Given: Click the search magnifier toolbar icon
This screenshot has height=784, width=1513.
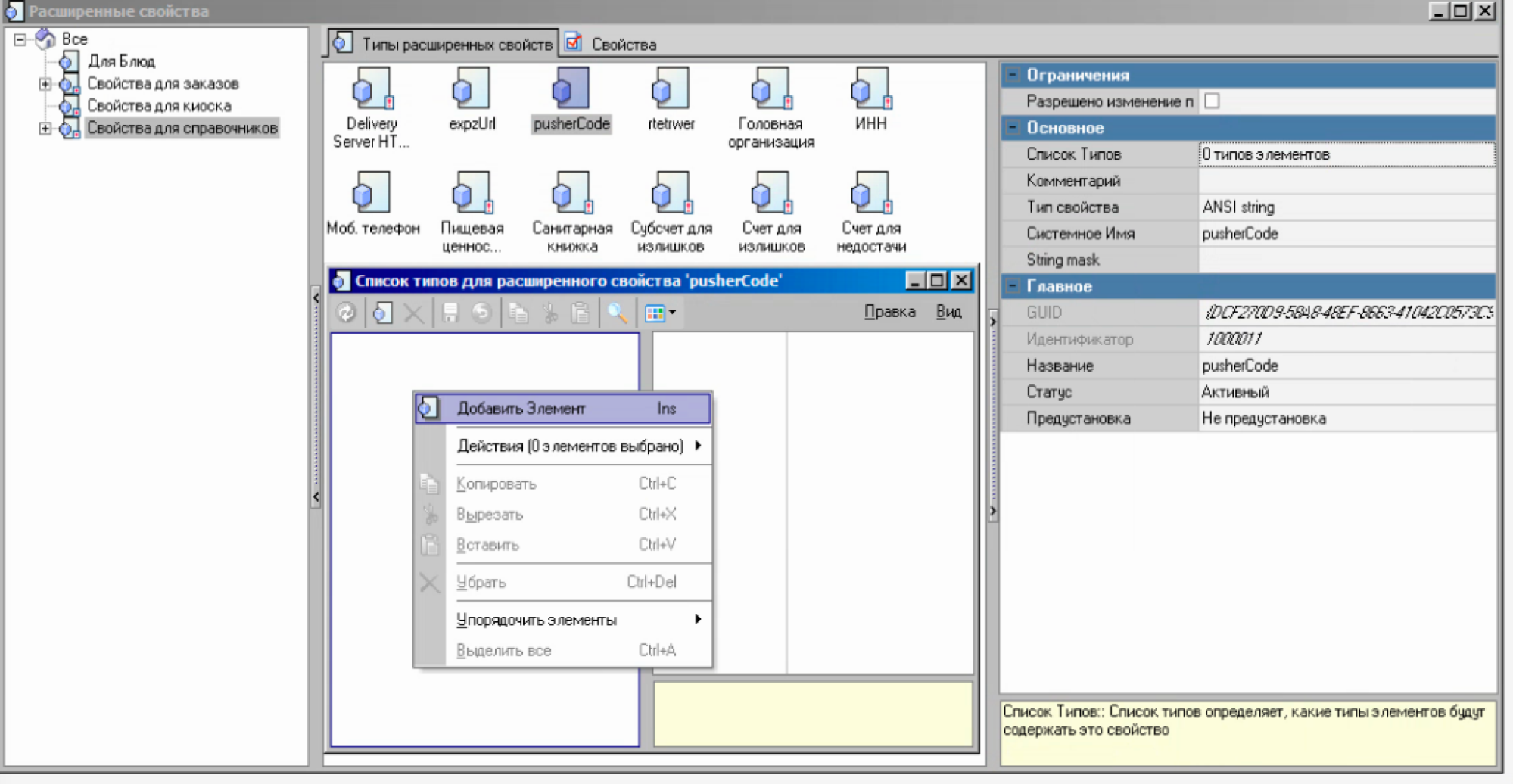Looking at the screenshot, I should tap(618, 313).
